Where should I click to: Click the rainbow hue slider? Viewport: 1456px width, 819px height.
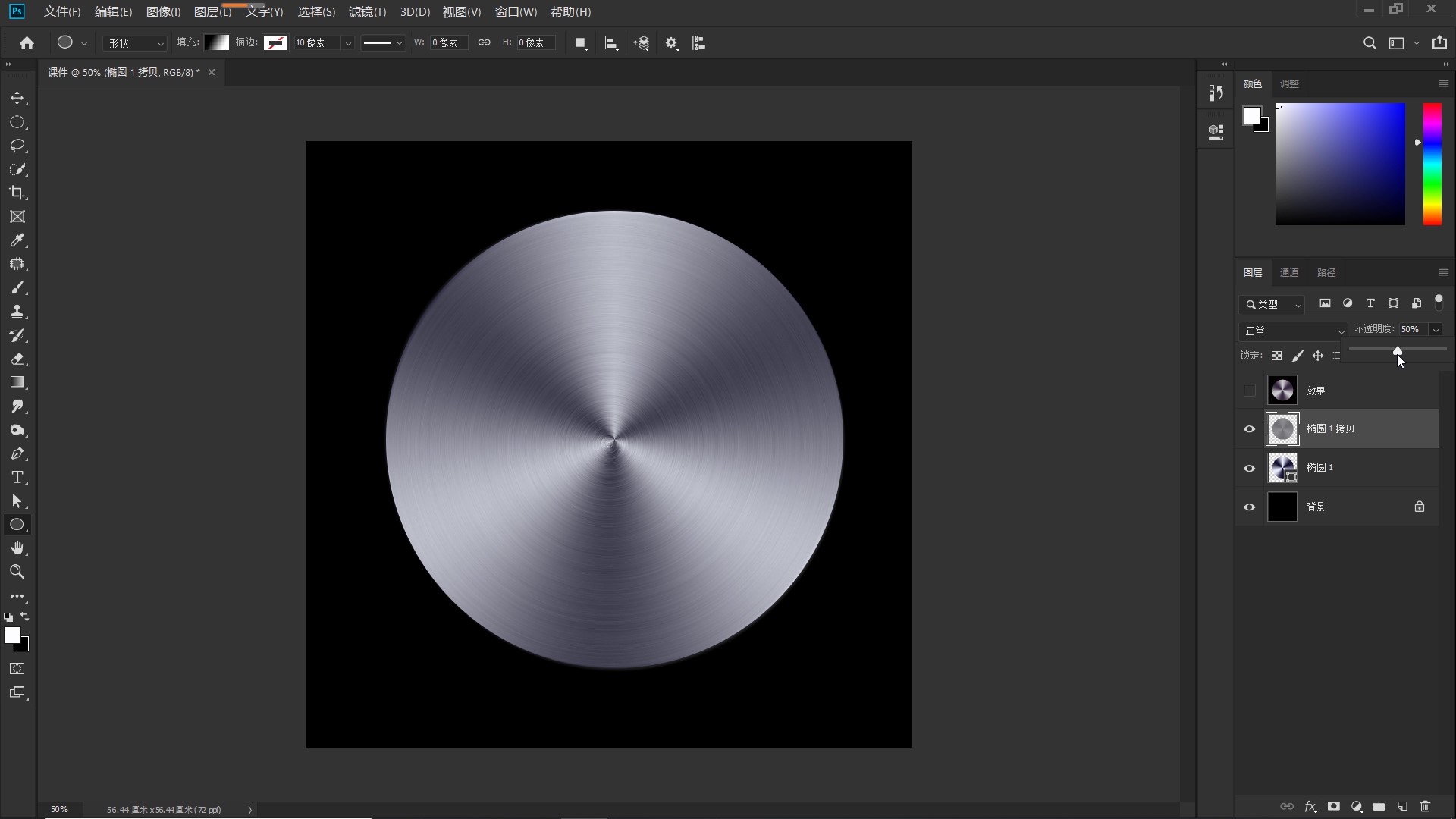coord(1432,164)
